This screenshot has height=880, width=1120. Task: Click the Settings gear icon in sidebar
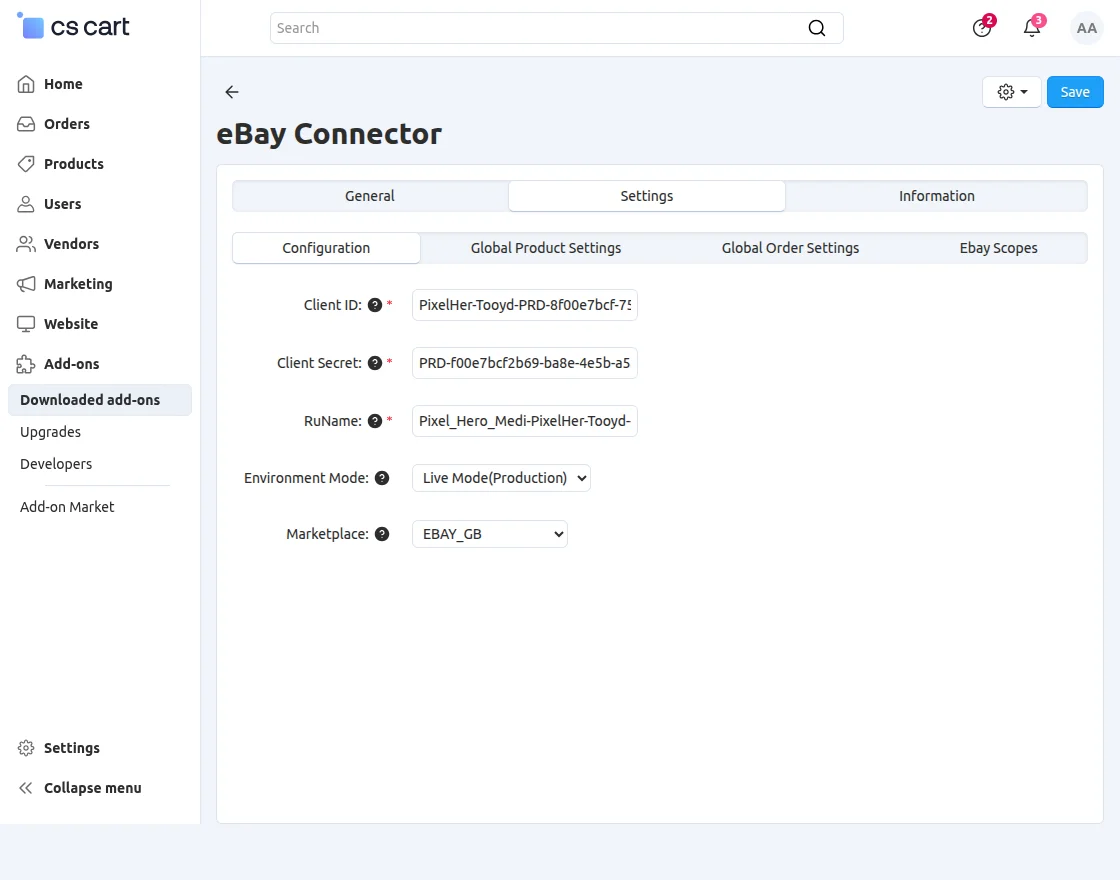point(26,748)
